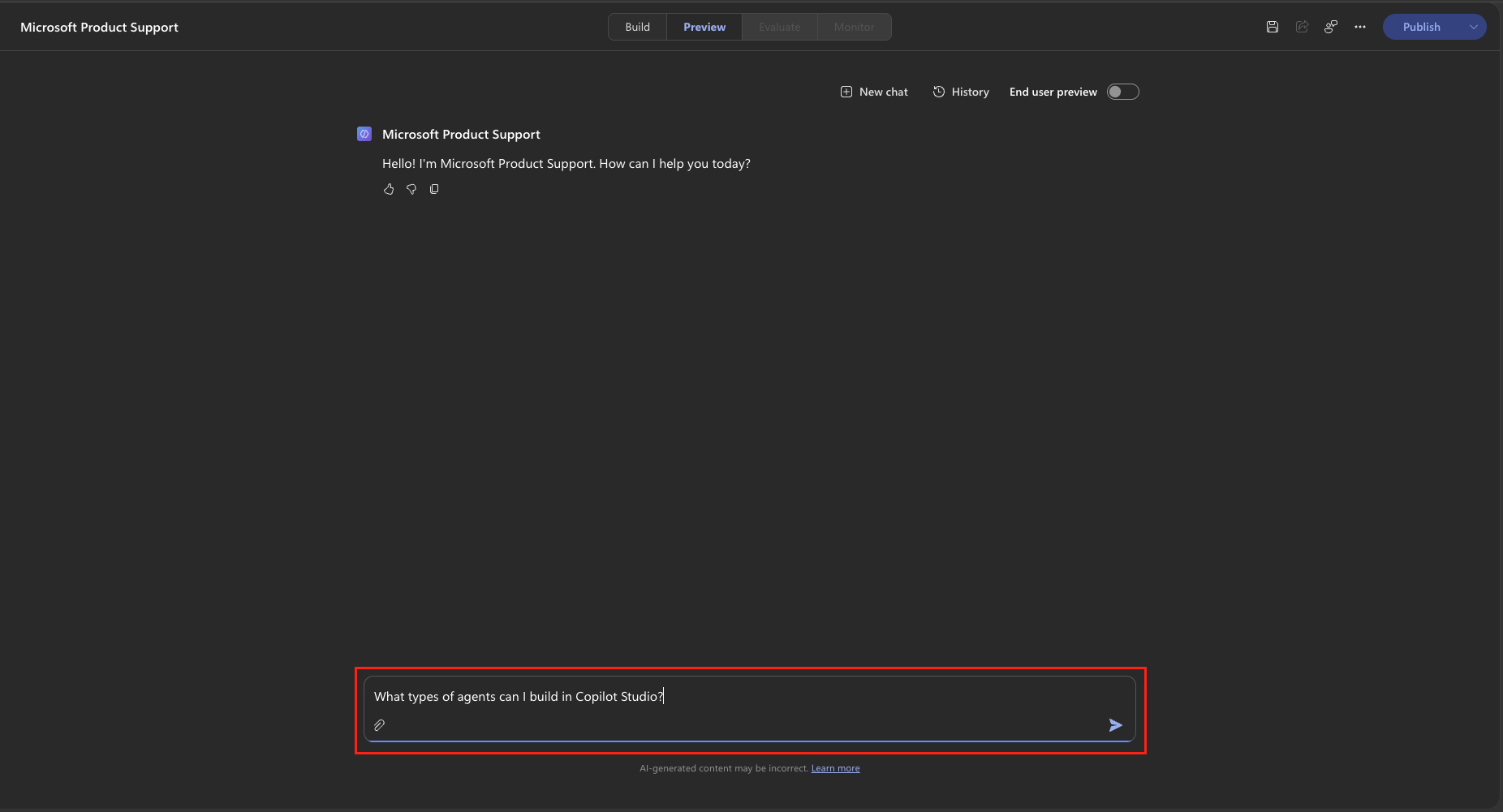Send the typed message arrow

click(x=1116, y=725)
